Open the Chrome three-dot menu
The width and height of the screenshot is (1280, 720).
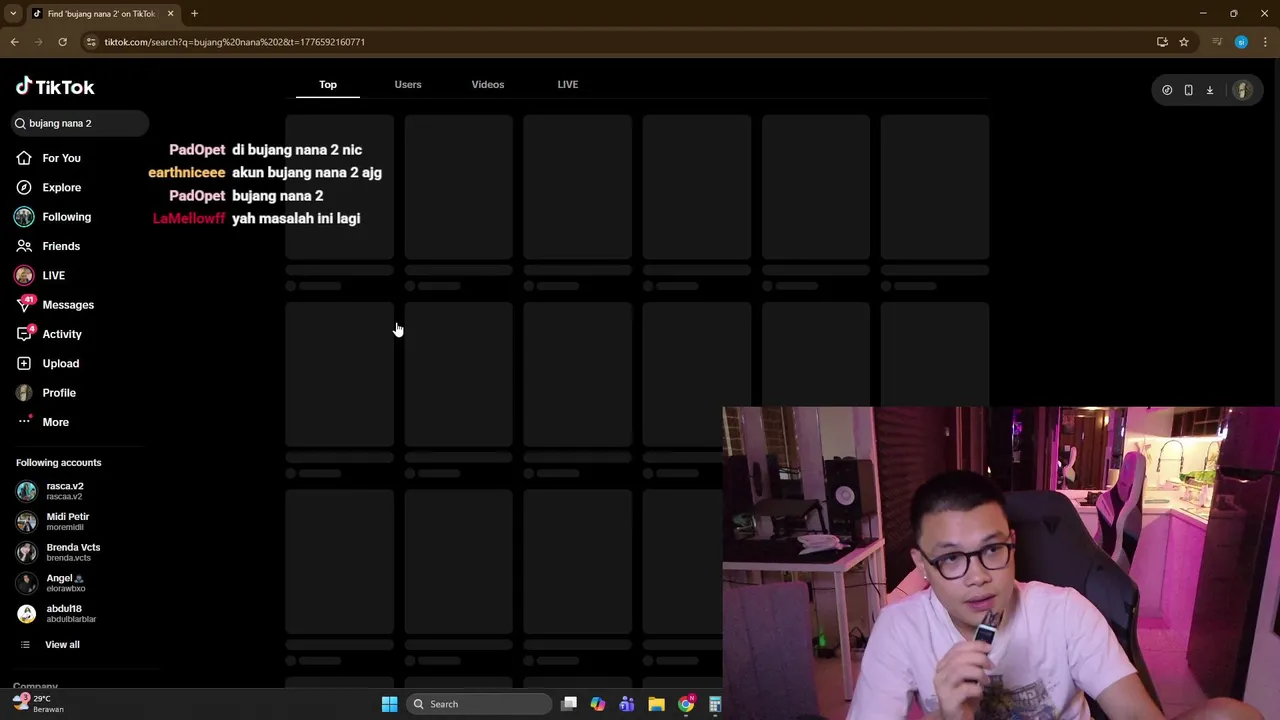tap(1266, 42)
